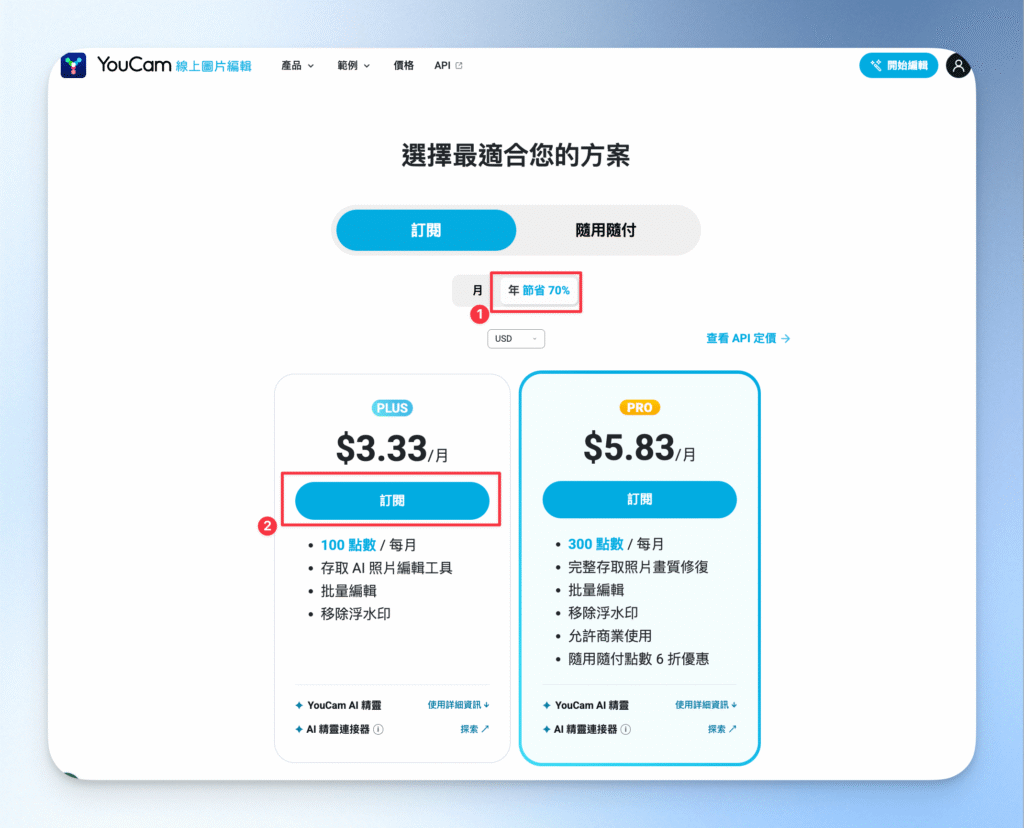Screen dimensions: 1024x828
Task: Subscribe to the PLUS plan
Action: coord(392,500)
